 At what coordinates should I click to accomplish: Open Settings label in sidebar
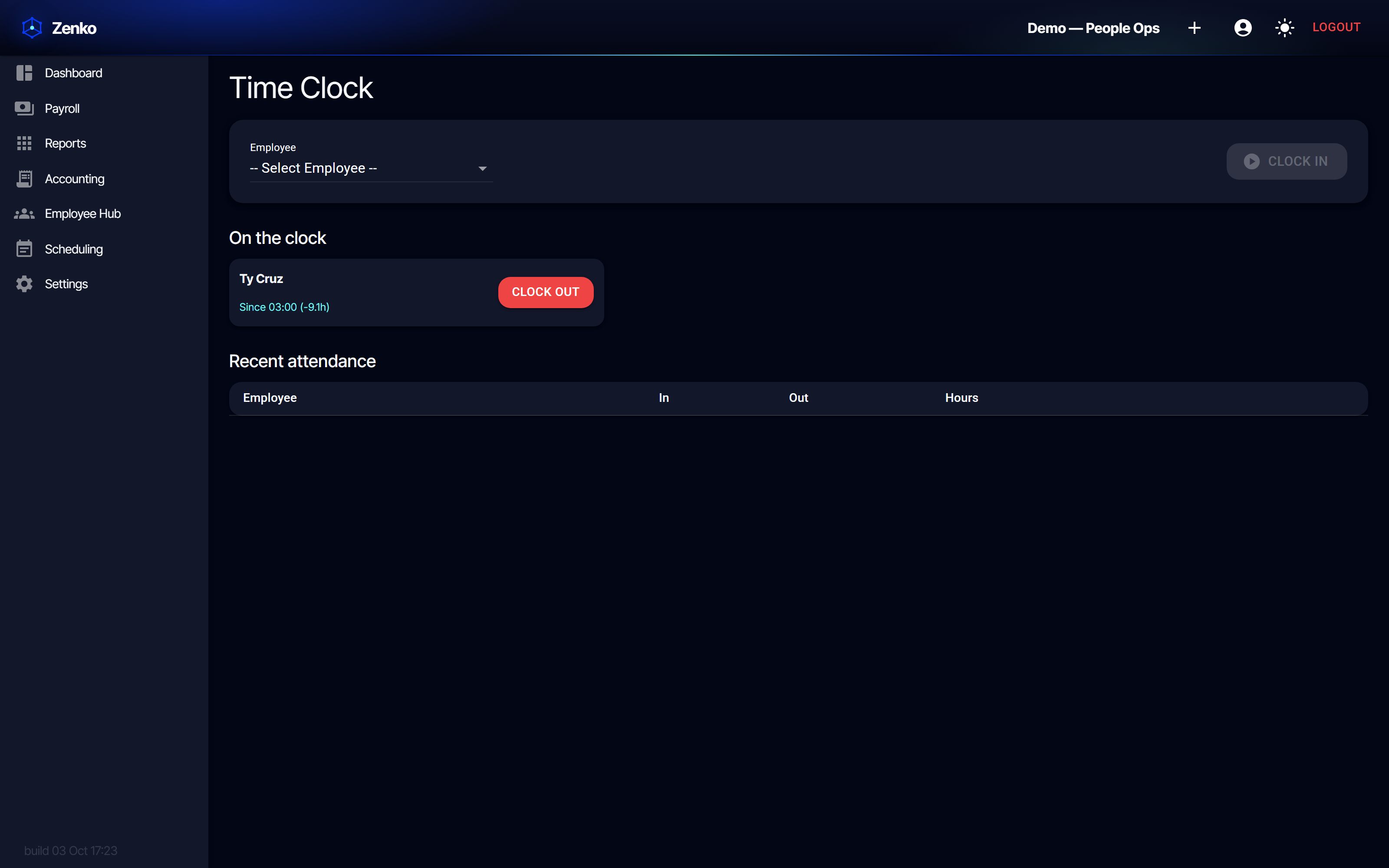tap(66, 284)
